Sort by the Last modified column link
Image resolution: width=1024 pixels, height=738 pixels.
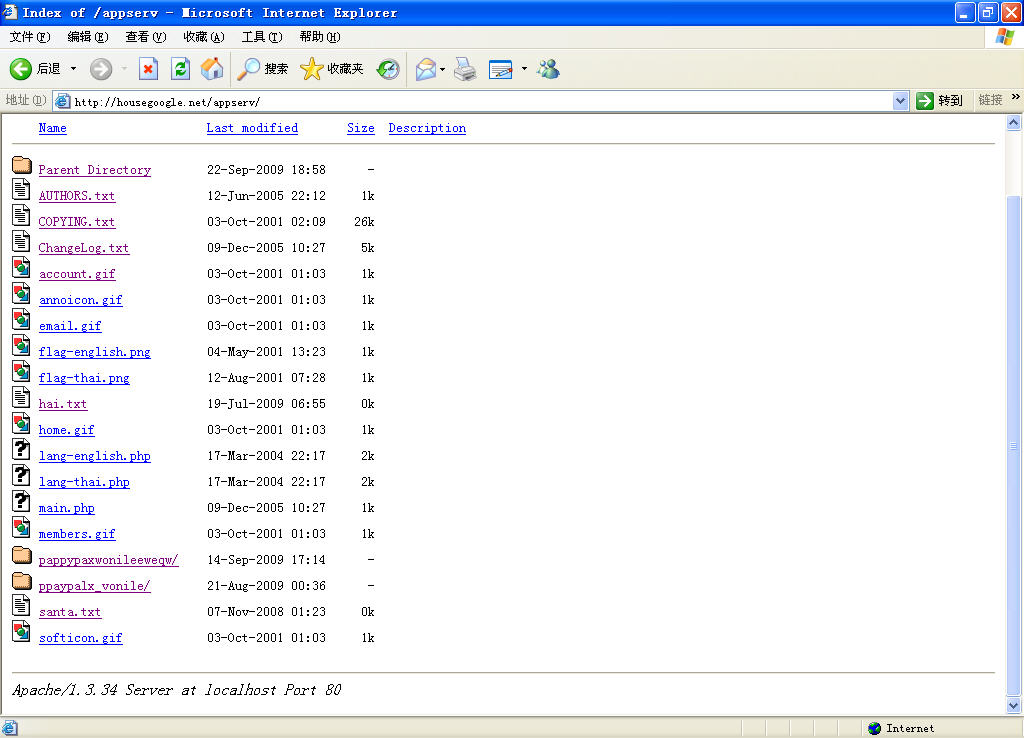[x=252, y=128]
